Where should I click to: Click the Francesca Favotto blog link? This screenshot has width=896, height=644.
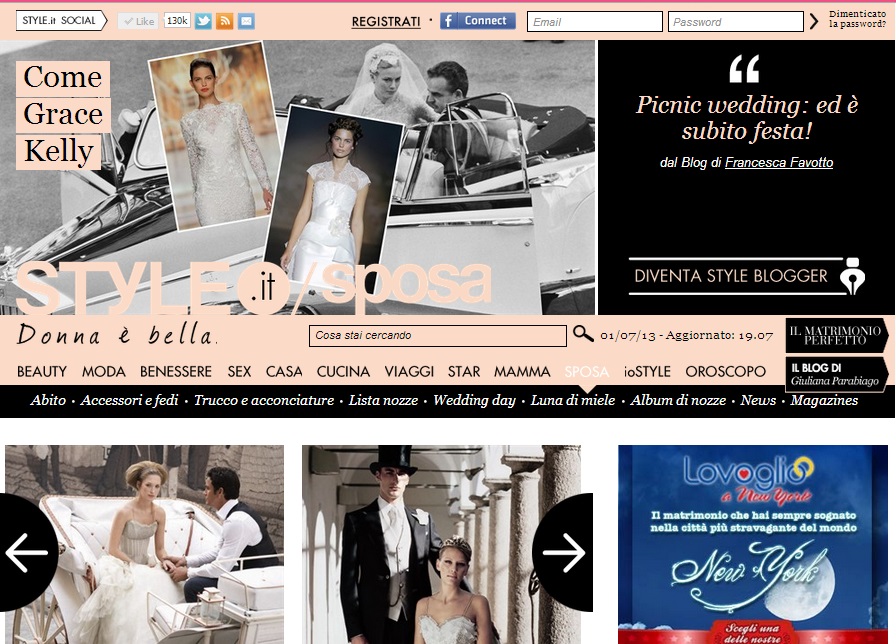778,162
